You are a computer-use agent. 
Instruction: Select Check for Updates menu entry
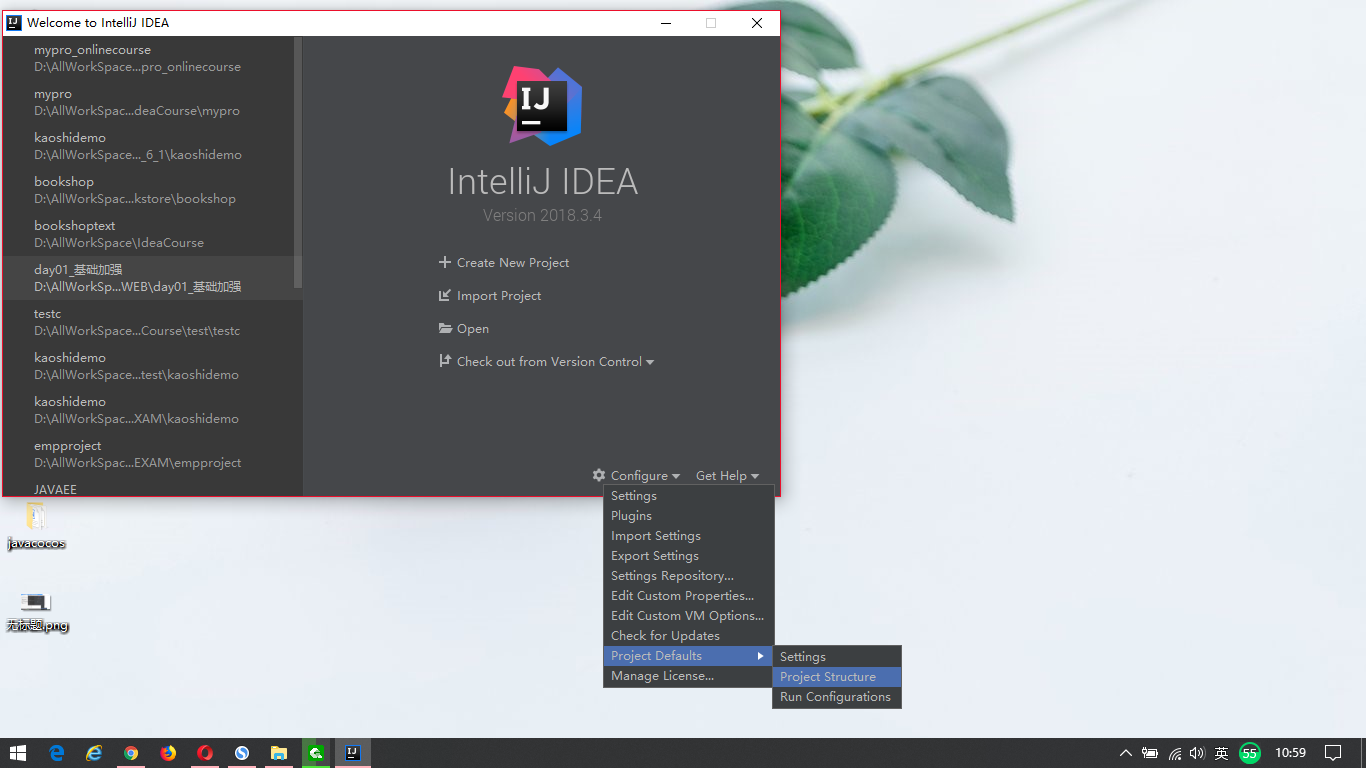pos(663,635)
